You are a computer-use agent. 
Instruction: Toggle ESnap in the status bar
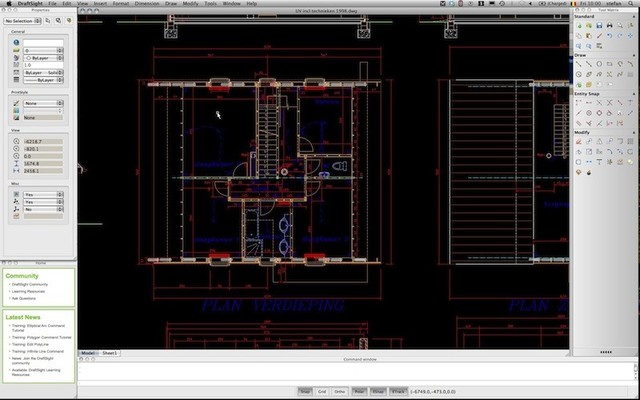[378, 391]
